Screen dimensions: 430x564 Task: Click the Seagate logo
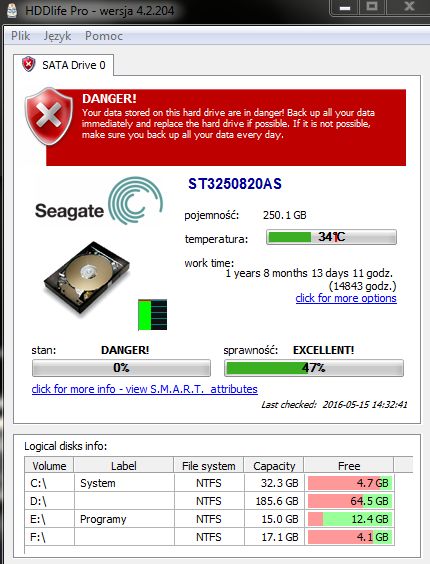99,201
